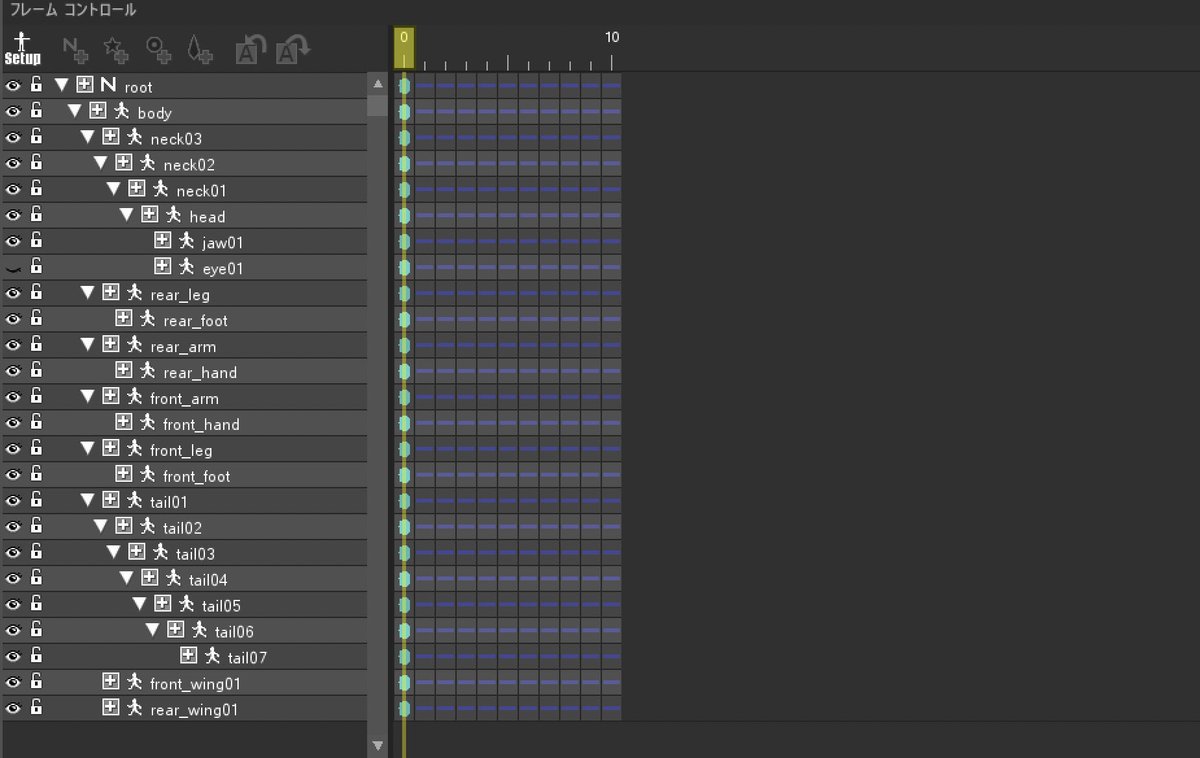
Task: Click the bone figure icon beside tail07
Action: point(213,657)
